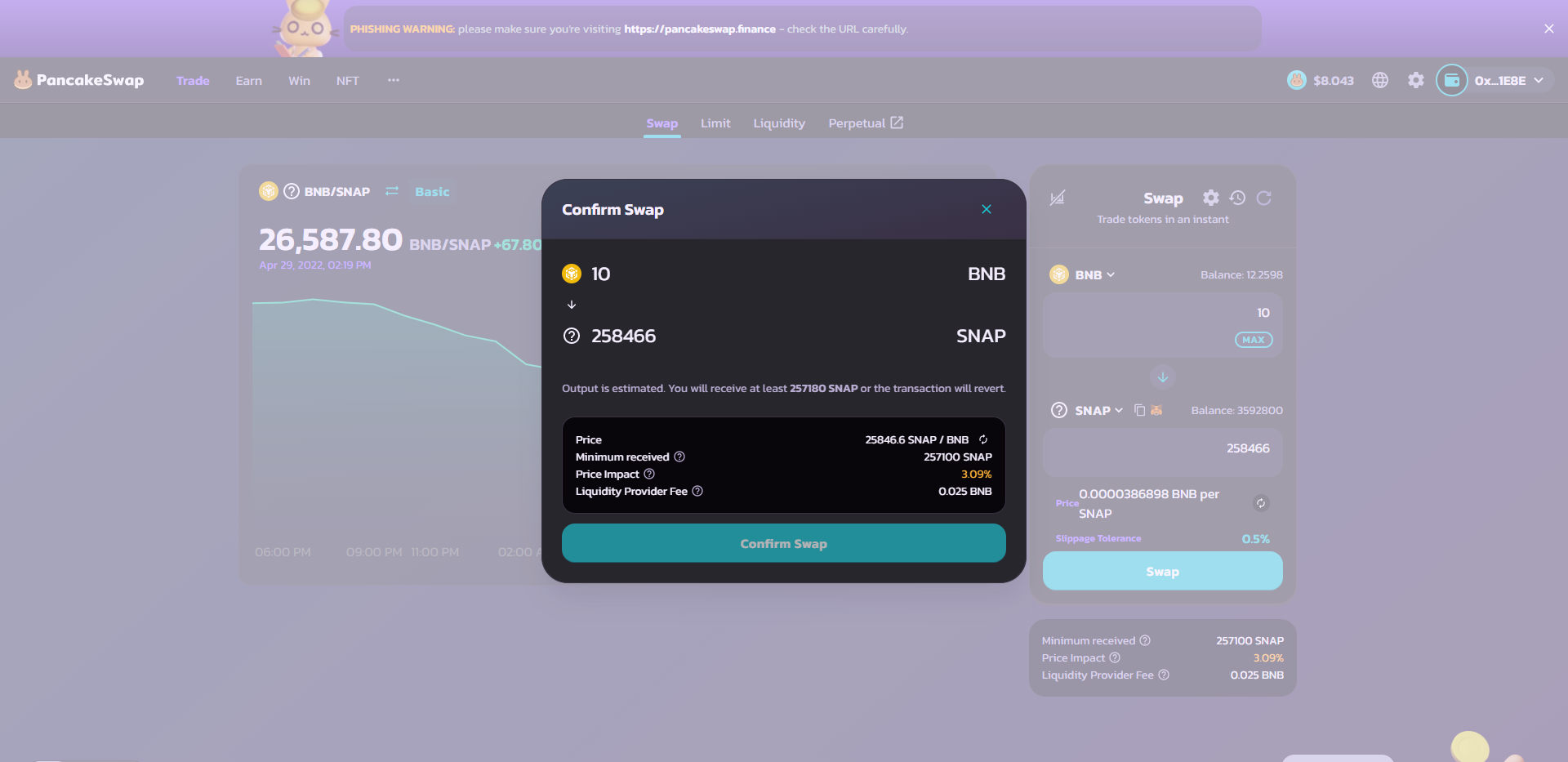Viewport: 1568px width, 762px height.
Task: Click the MAX button
Action: [1254, 340]
